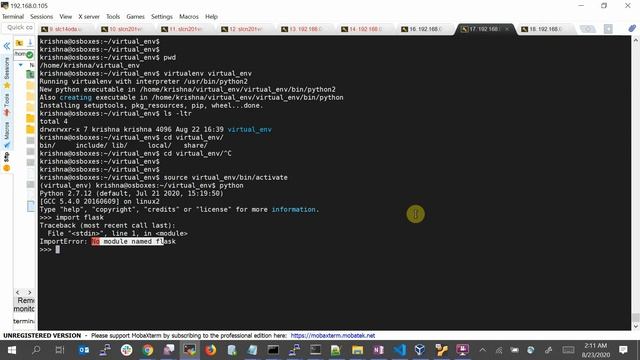The width and height of the screenshot is (640, 360).
Task: Open the Macros sidebar tab
Action: [x=7, y=134]
